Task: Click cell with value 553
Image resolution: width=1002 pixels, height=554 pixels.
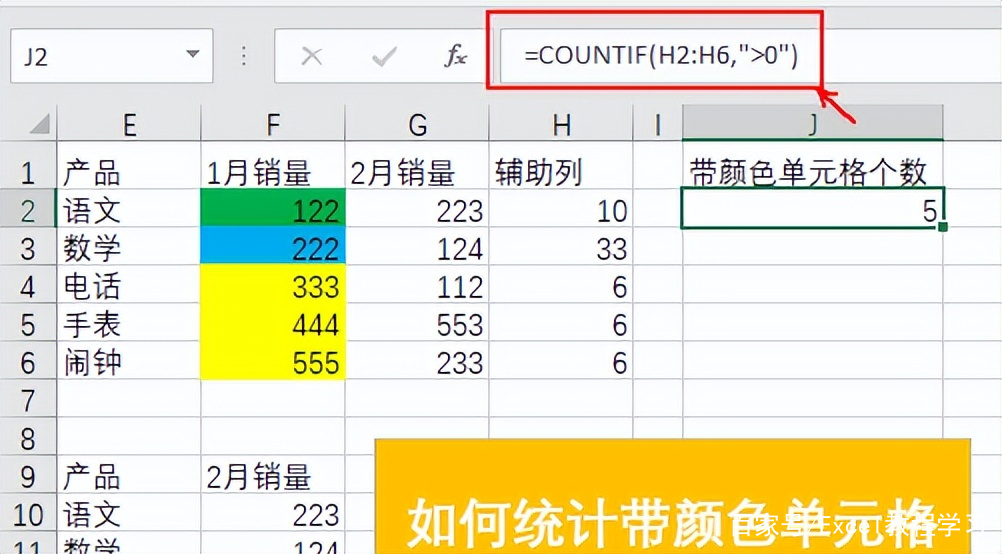Action: tap(417, 322)
